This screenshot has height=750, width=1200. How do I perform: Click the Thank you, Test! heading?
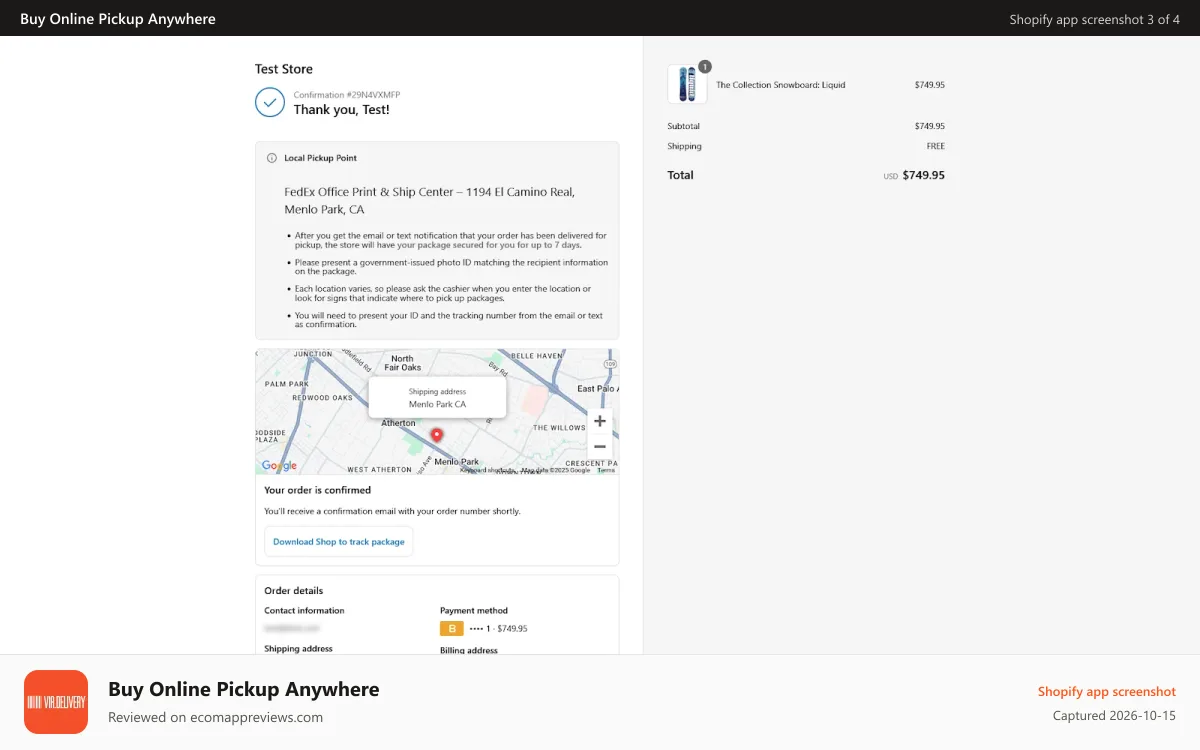pos(342,110)
